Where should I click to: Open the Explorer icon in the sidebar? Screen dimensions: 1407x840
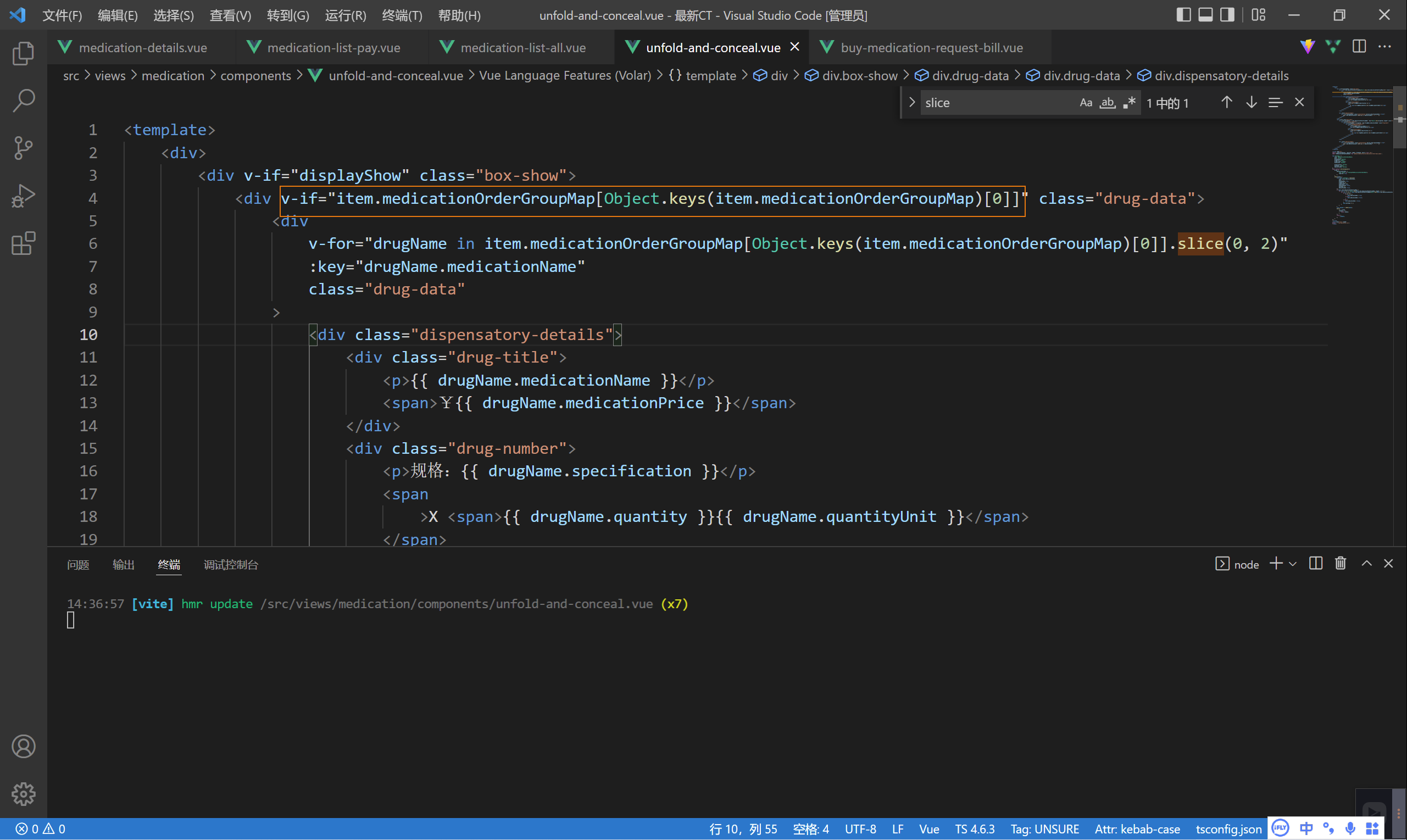23,53
